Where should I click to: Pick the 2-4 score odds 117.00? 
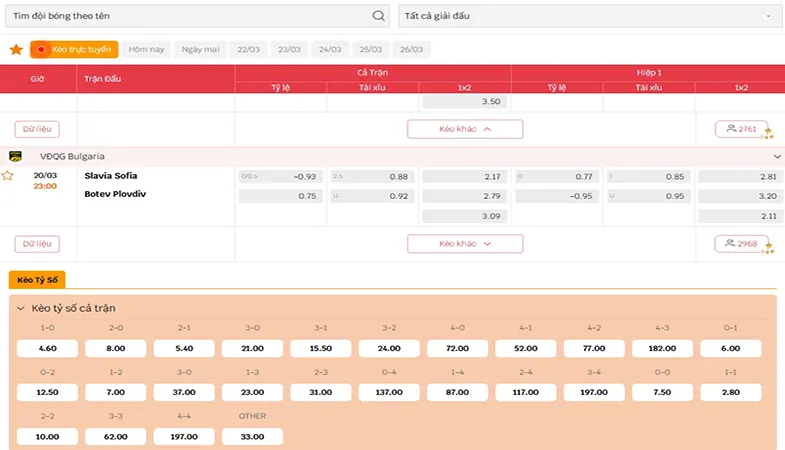526,392
